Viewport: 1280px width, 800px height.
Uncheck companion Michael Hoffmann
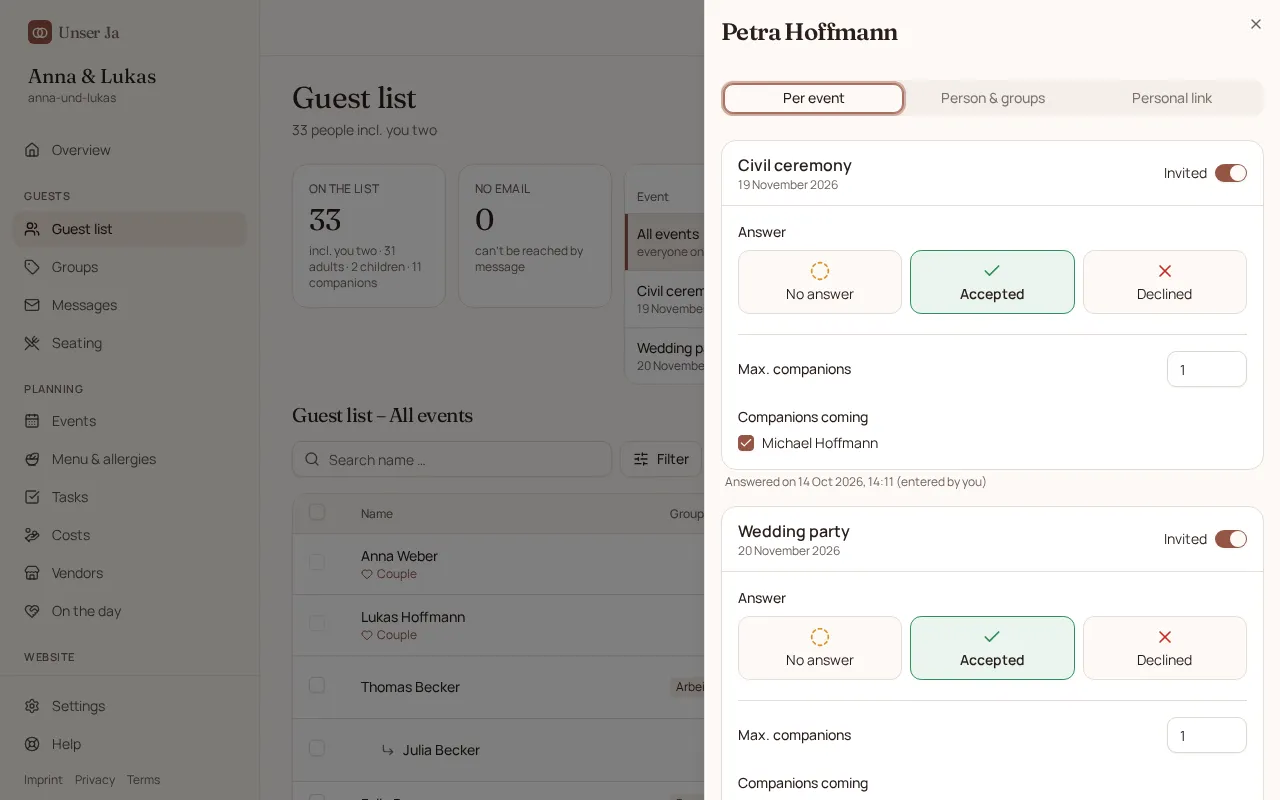coord(746,443)
